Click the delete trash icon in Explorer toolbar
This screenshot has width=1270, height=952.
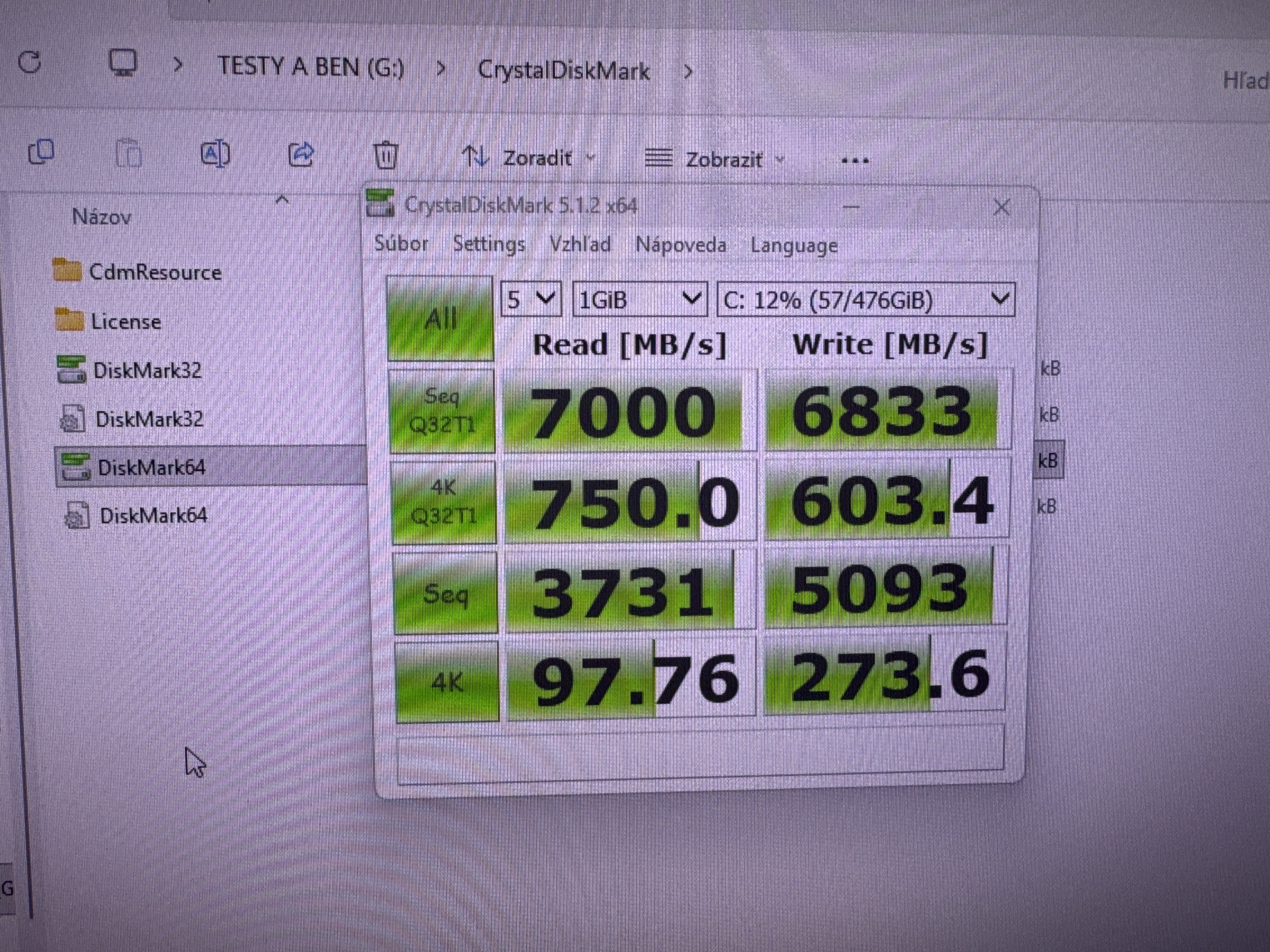[x=386, y=155]
